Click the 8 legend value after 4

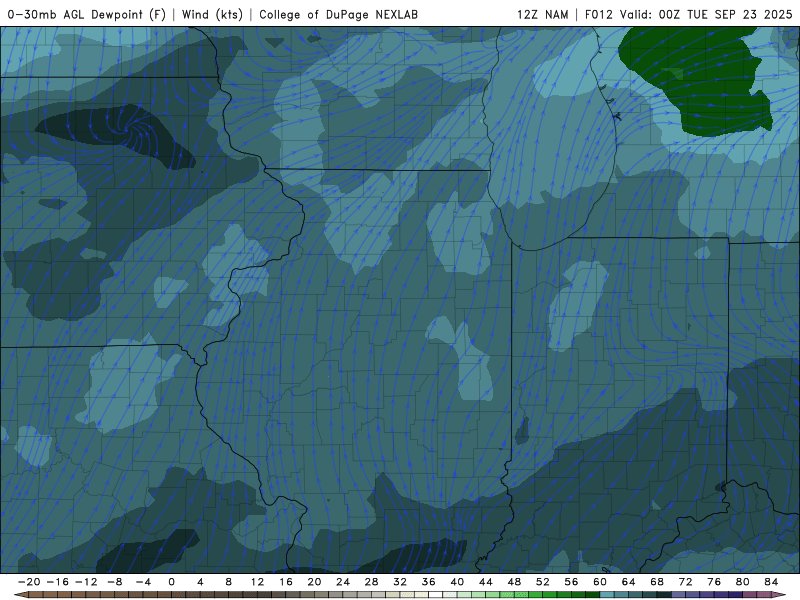click(x=229, y=582)
